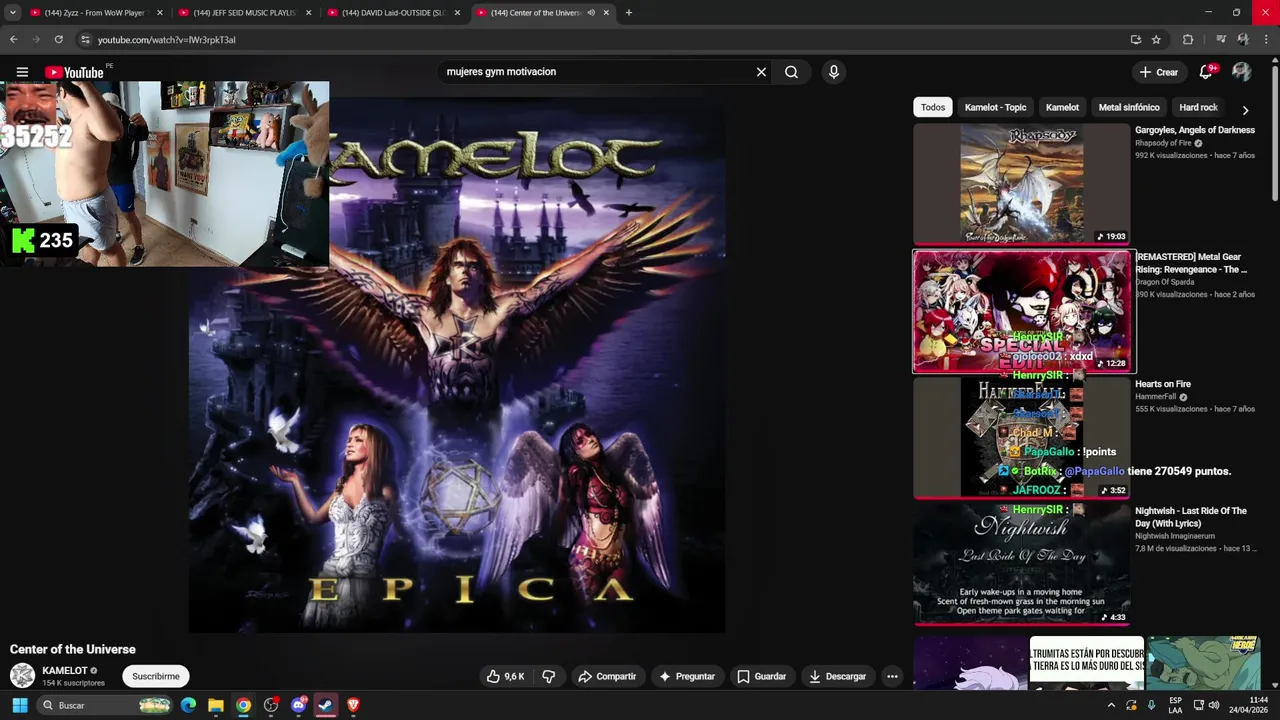Open more actions three-dot menu below video

(x=892, y=676)
